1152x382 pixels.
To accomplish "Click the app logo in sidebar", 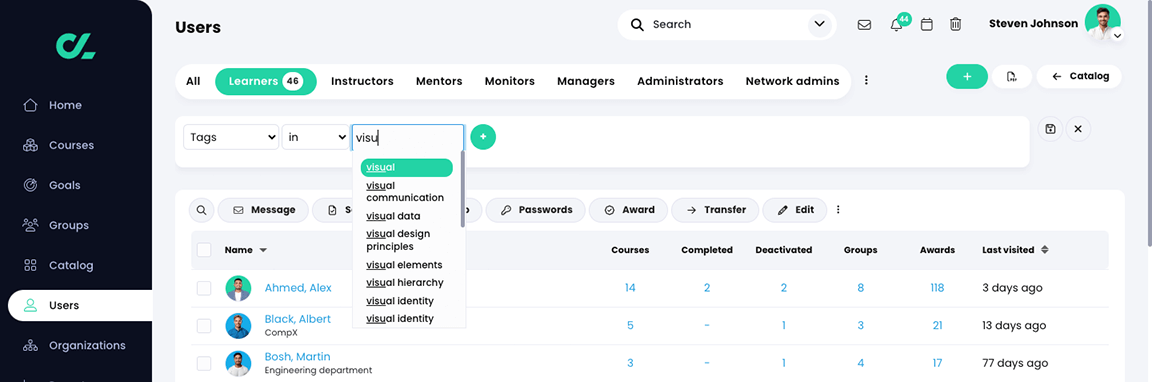I will click(76, 46).
